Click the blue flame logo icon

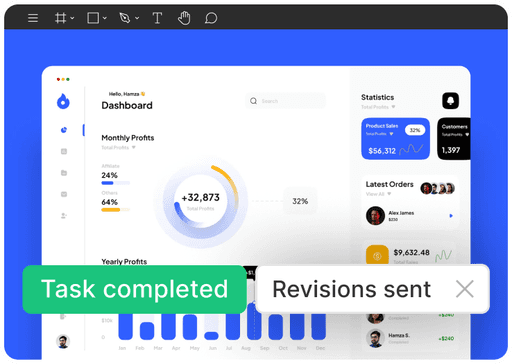tap(63, 101)
